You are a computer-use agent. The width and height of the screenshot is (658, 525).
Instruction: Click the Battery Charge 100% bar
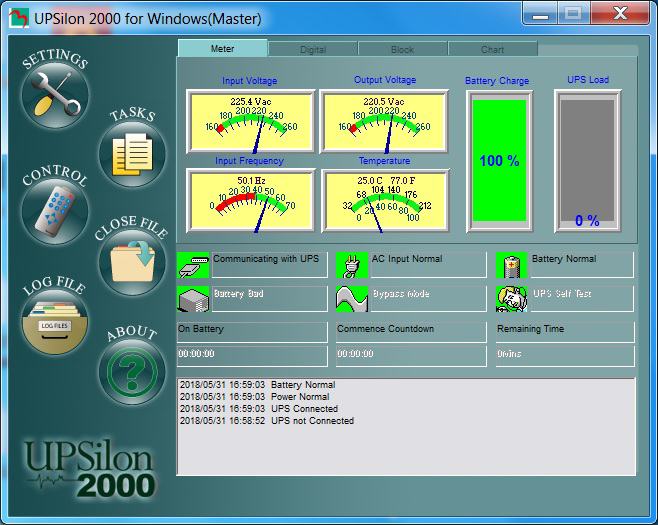[x=499, y=161]
